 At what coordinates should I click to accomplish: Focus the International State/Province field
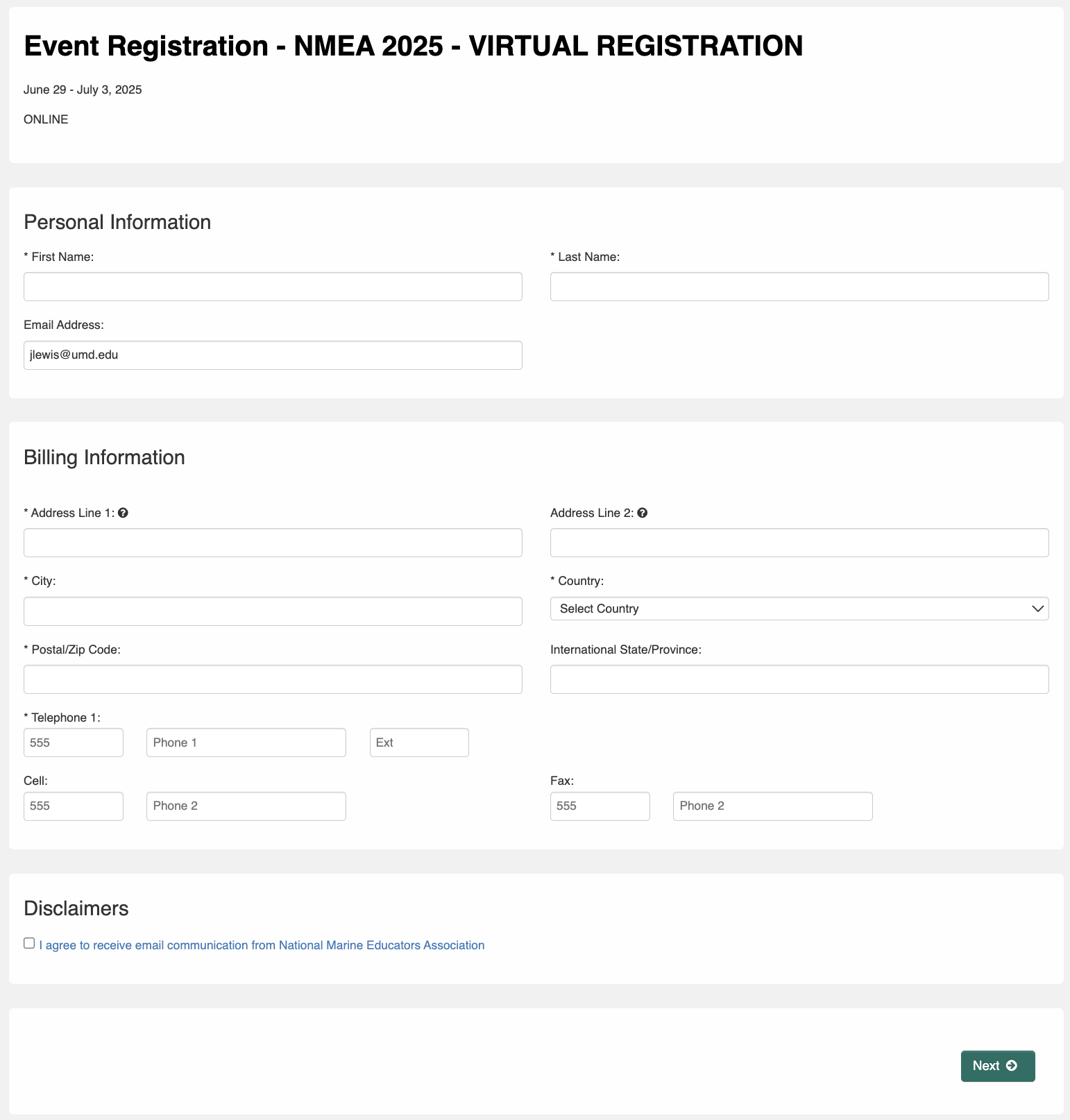click(799, 679)
